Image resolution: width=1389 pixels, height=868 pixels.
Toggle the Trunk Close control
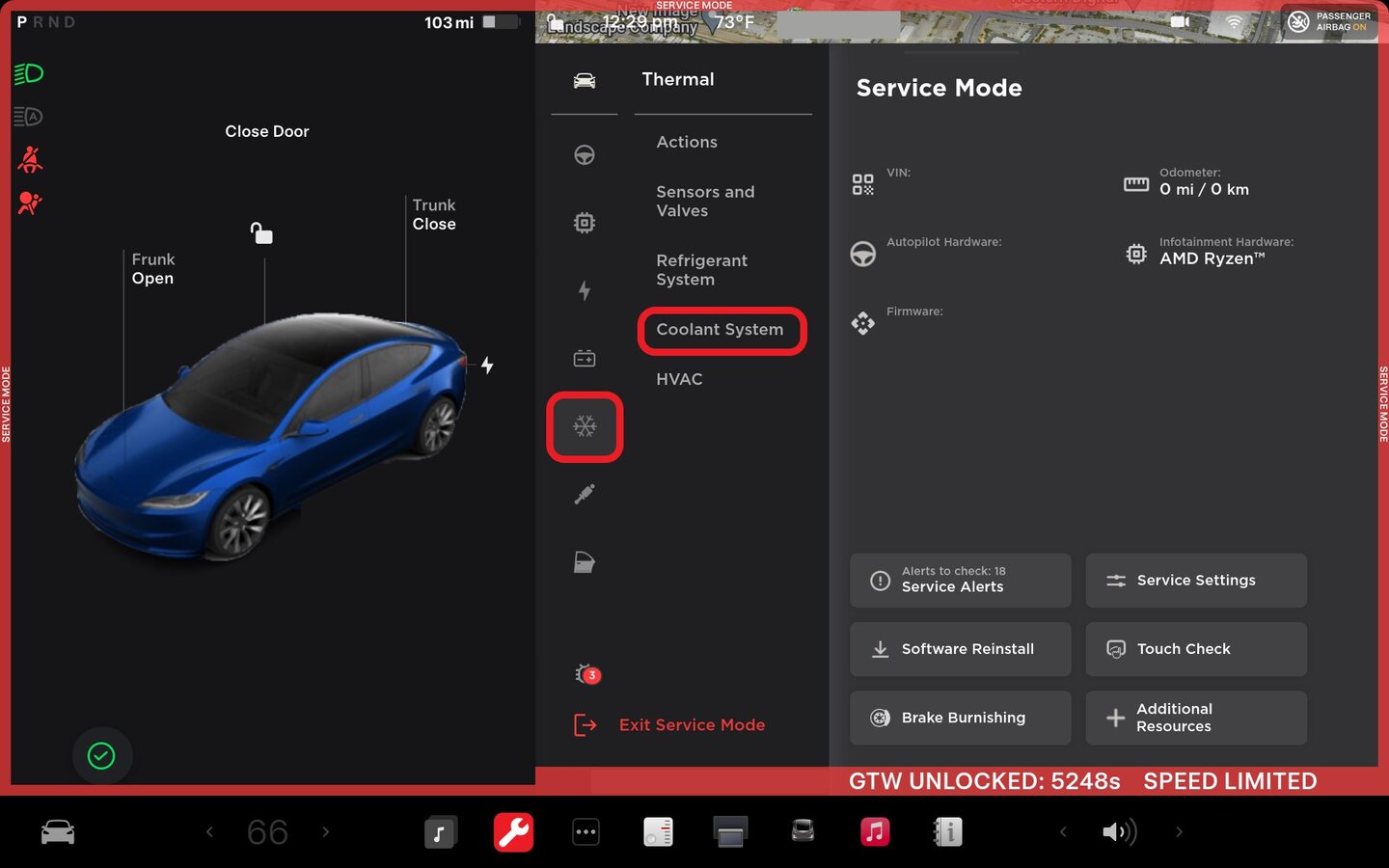[434, 214]
